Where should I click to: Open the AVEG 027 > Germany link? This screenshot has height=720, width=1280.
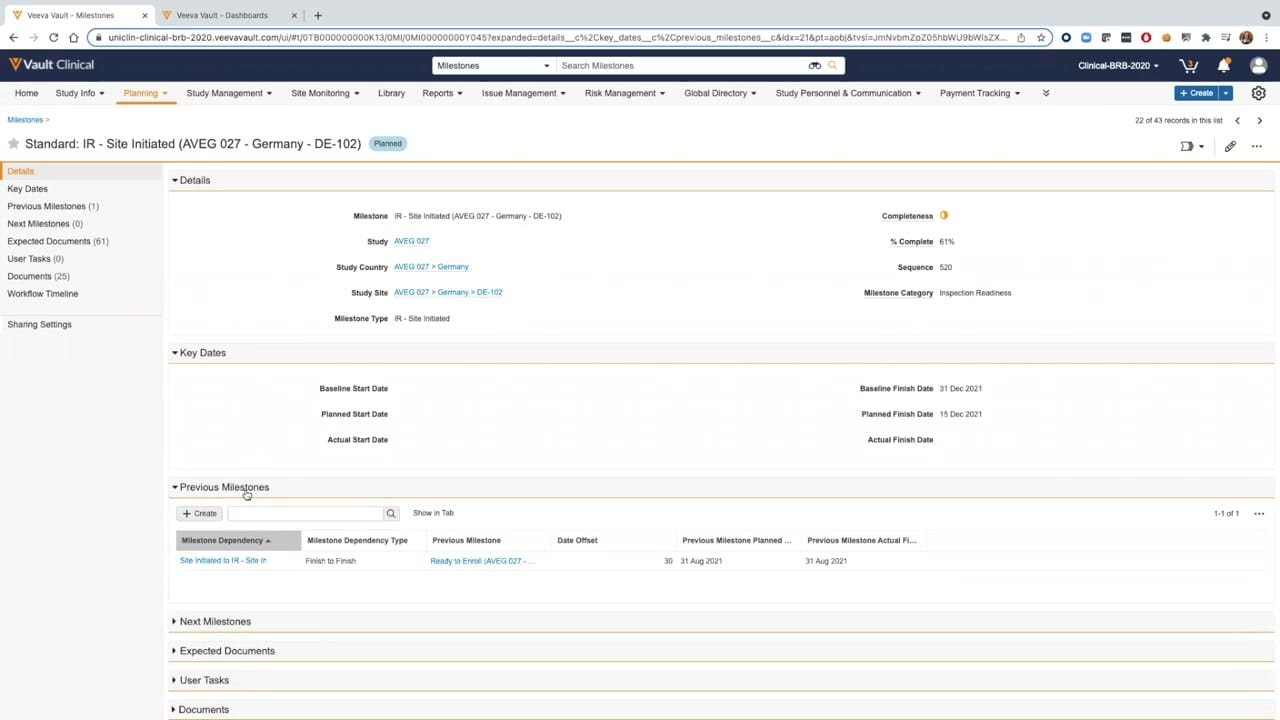431,267
